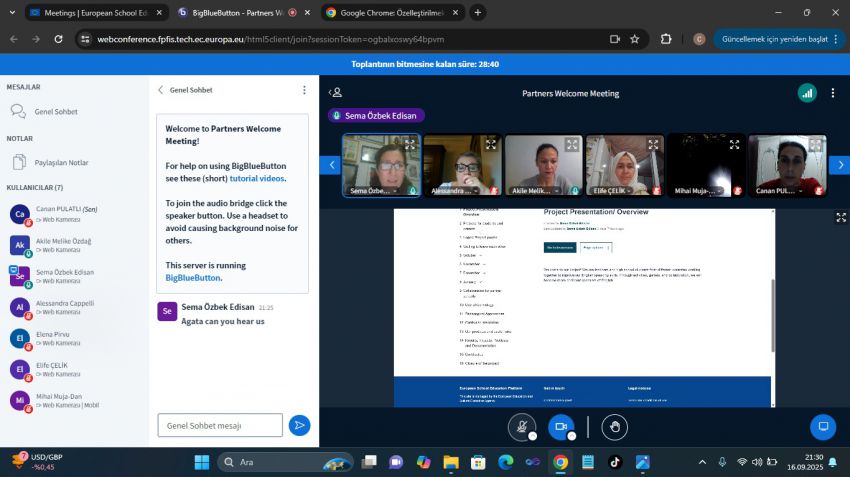
Task: Open chat options three-dot menu
Action: tap(304, 90)
